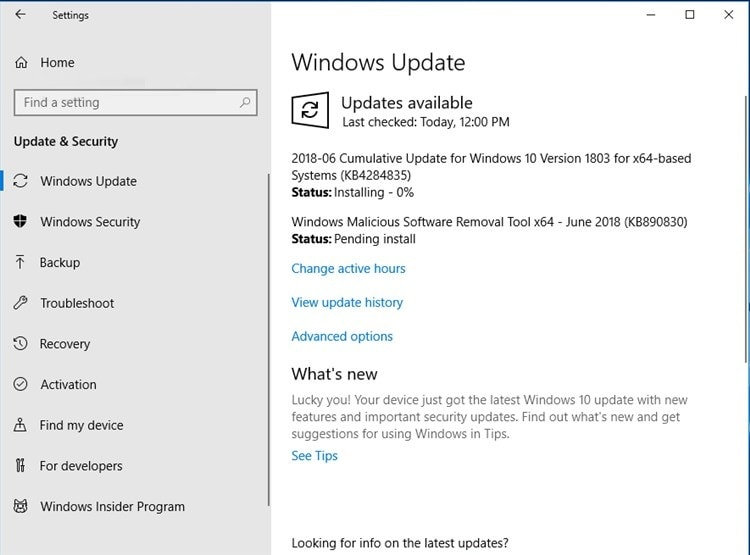The width and height of the screenshot is (750, 555).
Task: Go to the Backup section
Action: 60,263
